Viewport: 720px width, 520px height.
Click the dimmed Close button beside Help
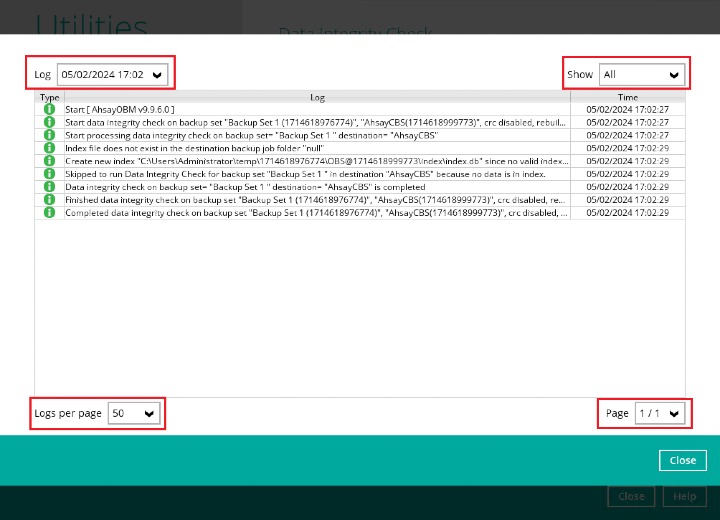[x=631, y=496]
